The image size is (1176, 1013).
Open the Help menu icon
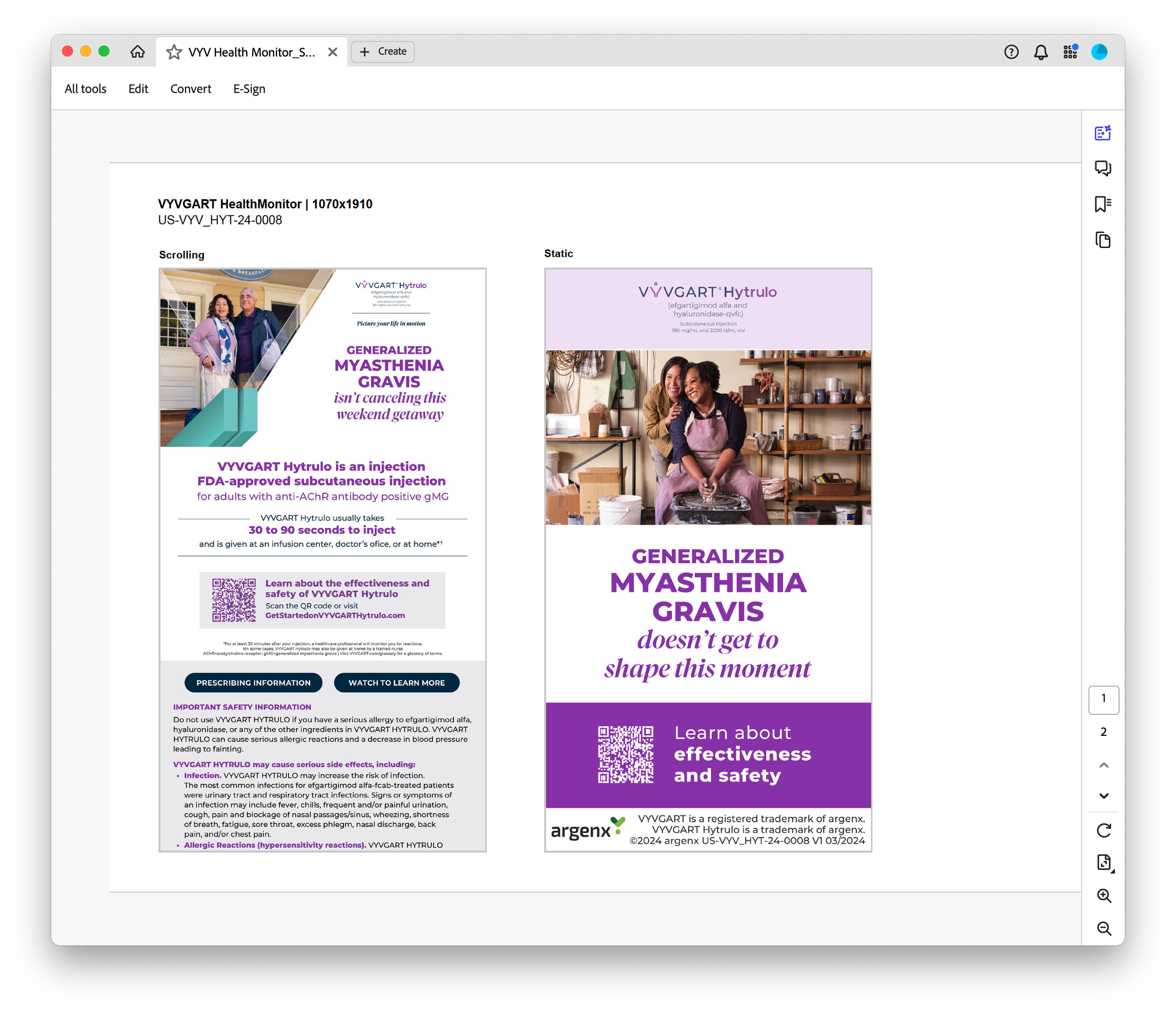coord(1011,52)
